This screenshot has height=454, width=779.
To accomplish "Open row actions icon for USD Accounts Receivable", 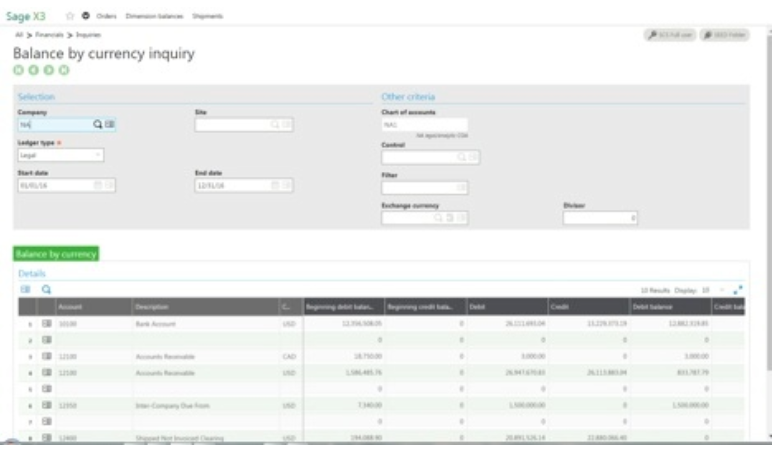I will tap(47, 373).
